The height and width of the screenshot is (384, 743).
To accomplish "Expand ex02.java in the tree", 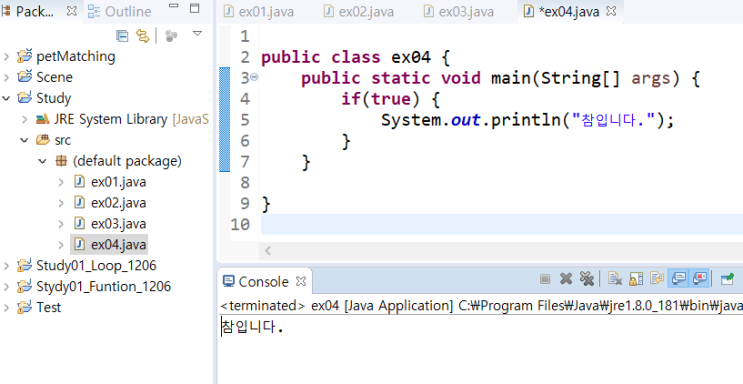I will tap(61, 203).
